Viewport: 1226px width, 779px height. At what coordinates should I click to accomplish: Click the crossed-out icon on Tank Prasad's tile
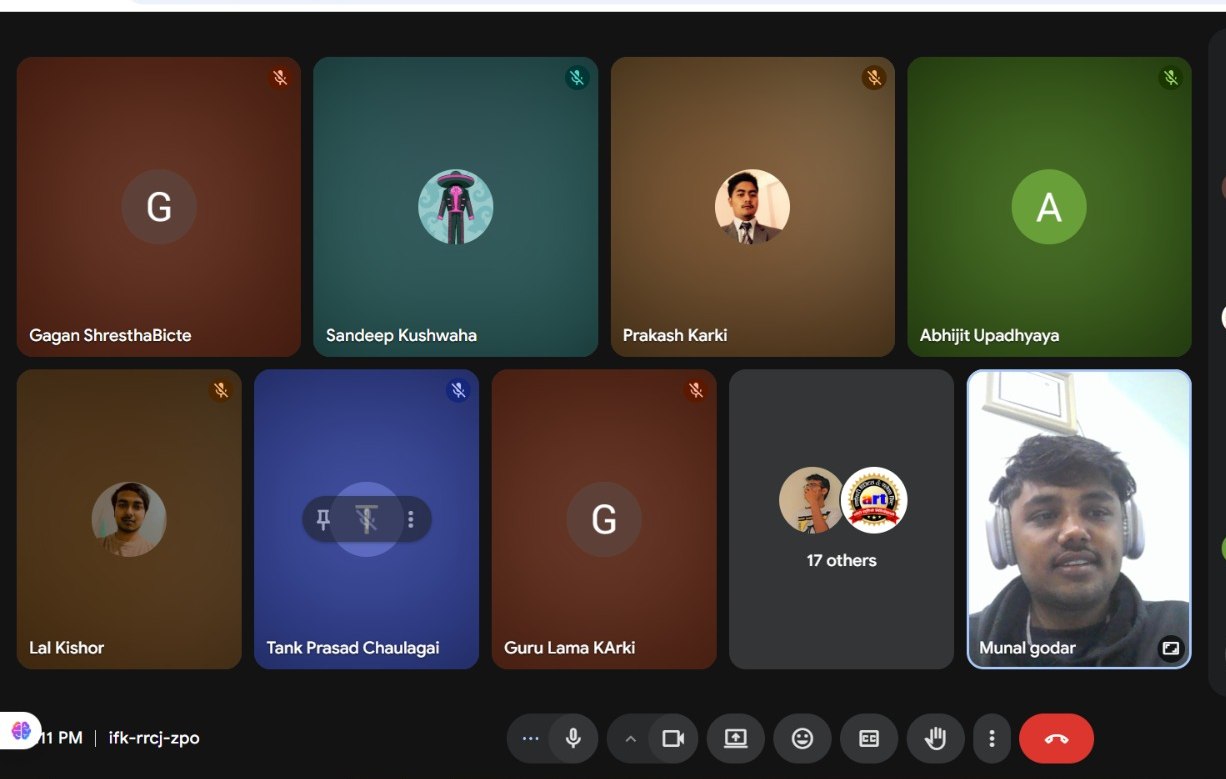pos(367,519)
